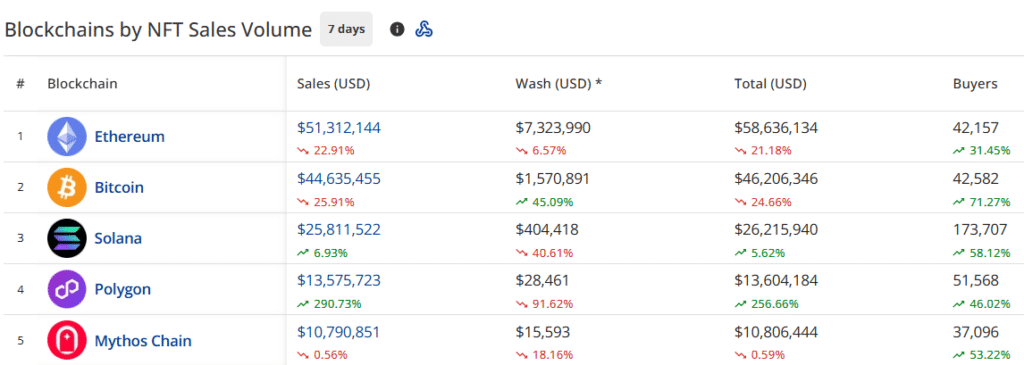Select Bitcoin buyers count 42,582
1024x365 pixels.
pos(976,179)
